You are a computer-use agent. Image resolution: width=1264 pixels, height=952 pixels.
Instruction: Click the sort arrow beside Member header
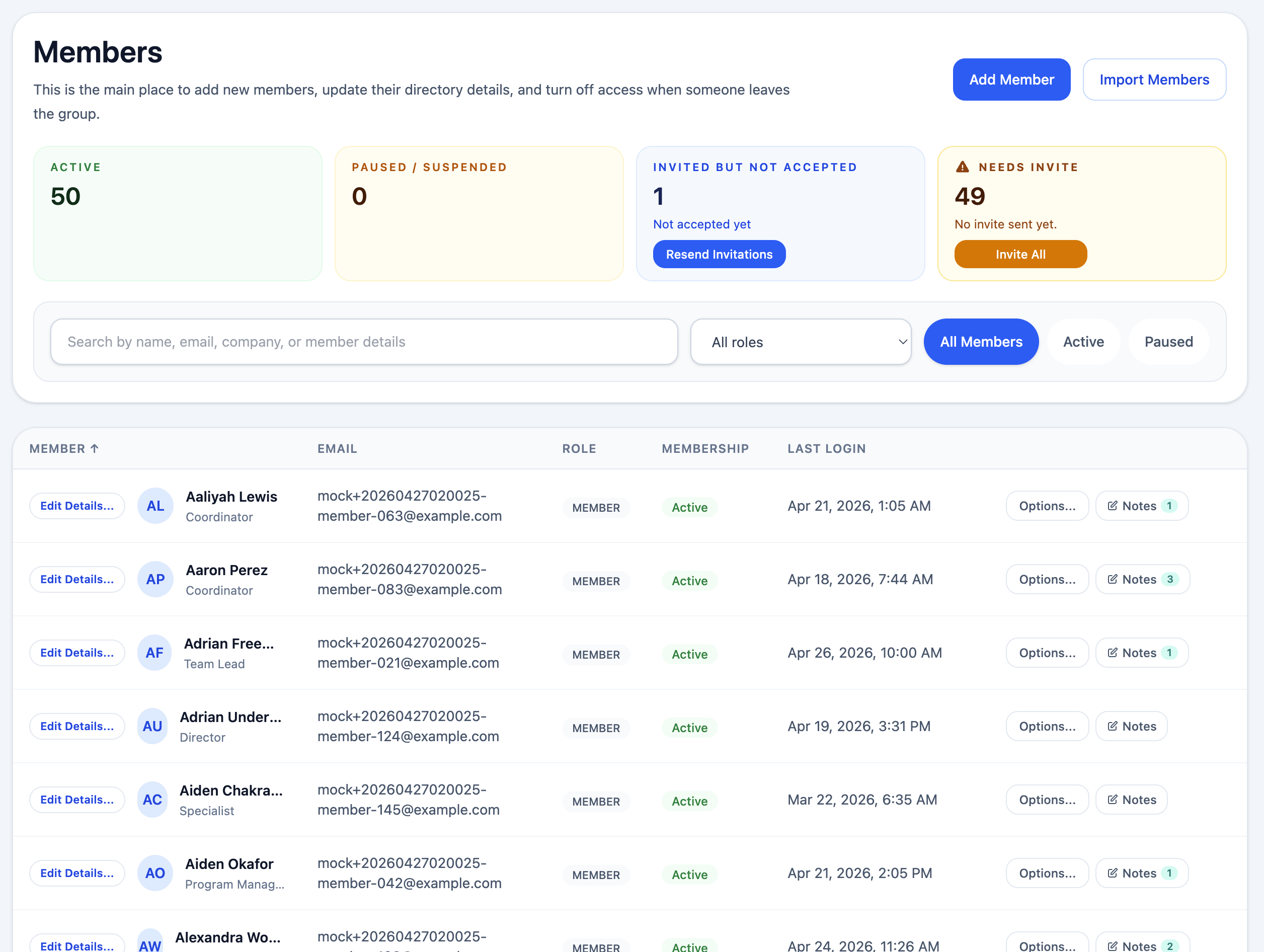coord(95,448)
